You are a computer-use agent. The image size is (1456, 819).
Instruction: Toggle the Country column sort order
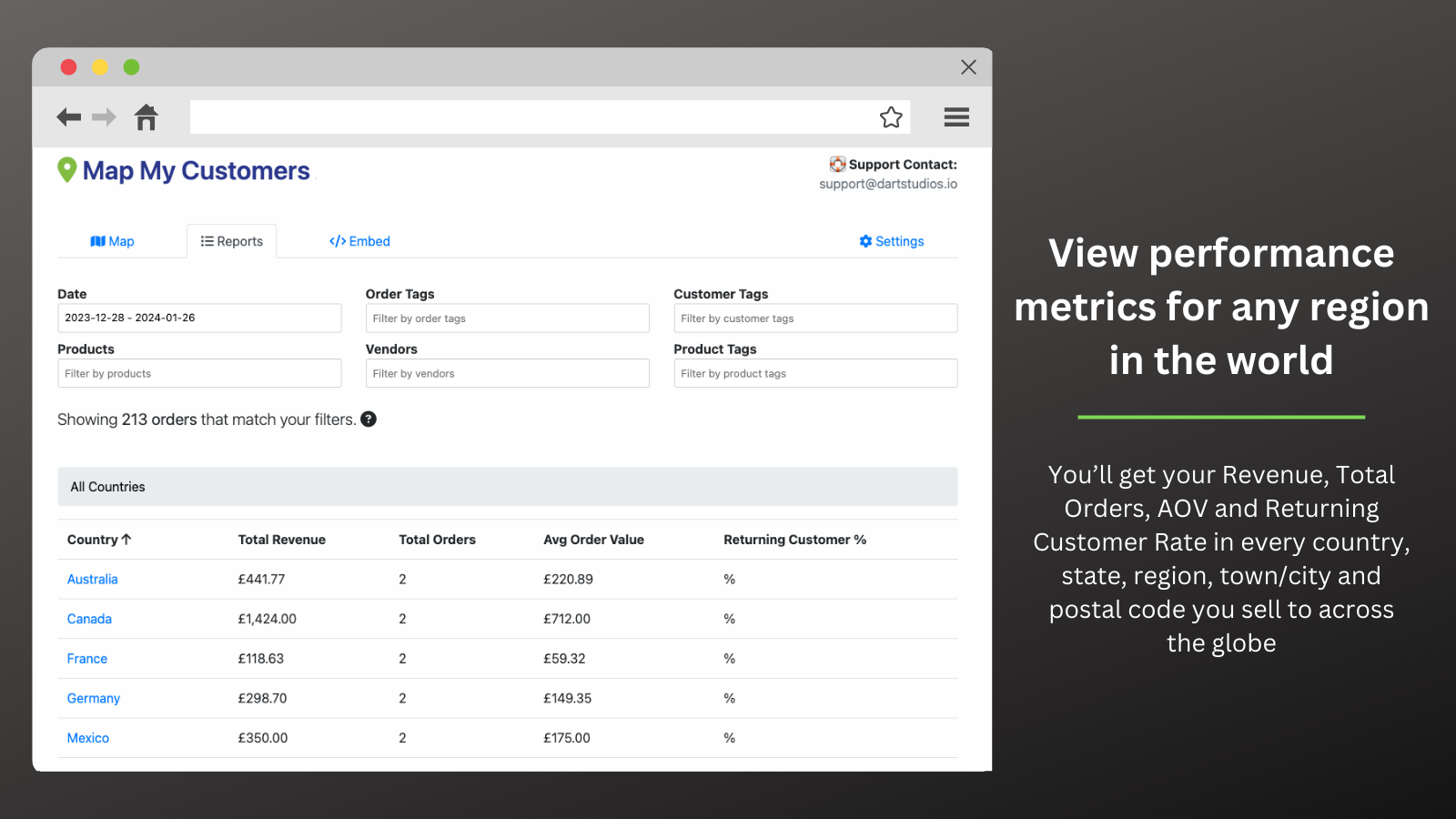pyautogui.click(x=98, y=539)
